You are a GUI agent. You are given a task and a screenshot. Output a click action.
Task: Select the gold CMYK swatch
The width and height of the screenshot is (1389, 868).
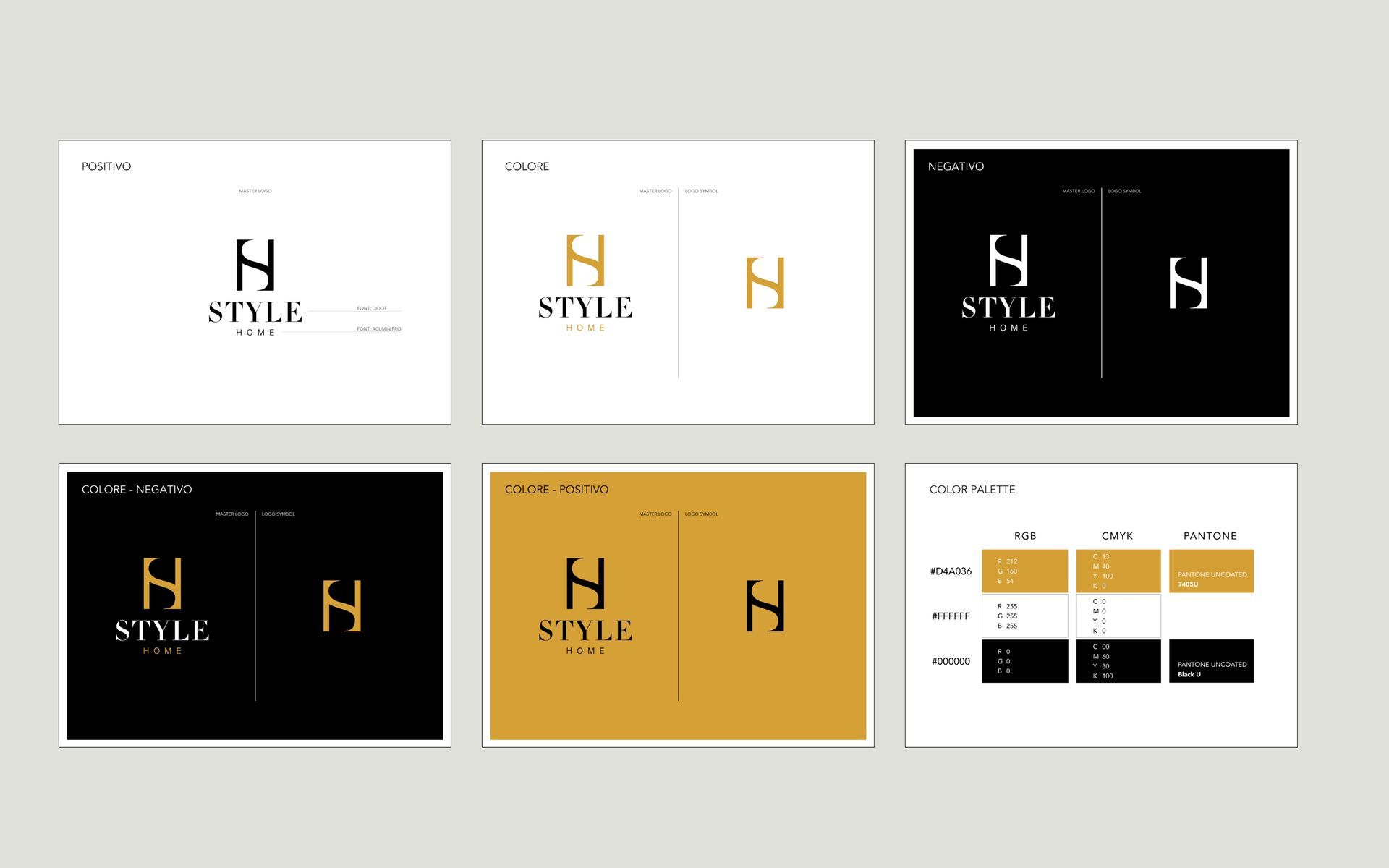click(x=1118, y=571)
